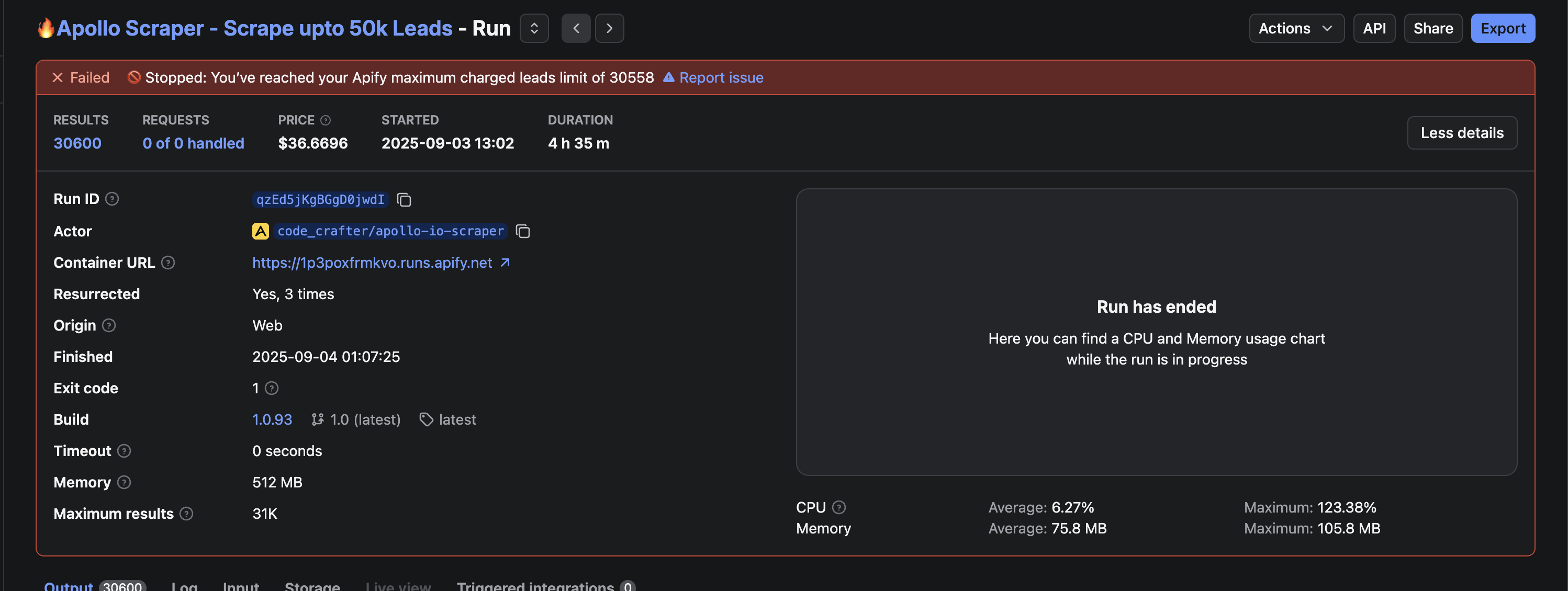Open Apollo Scraper actor title link

(x=254, y=28)
